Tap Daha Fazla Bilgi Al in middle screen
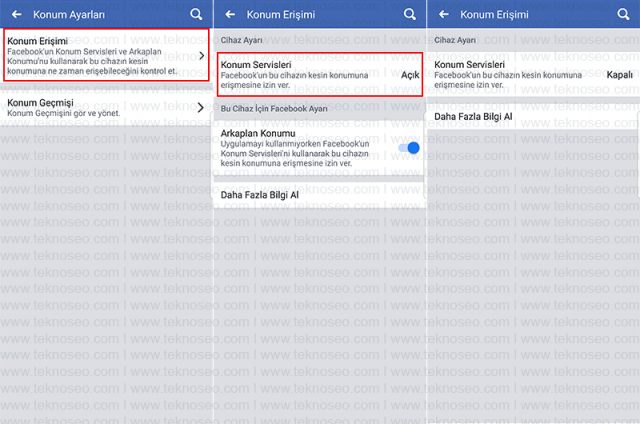 click(320, 195)
